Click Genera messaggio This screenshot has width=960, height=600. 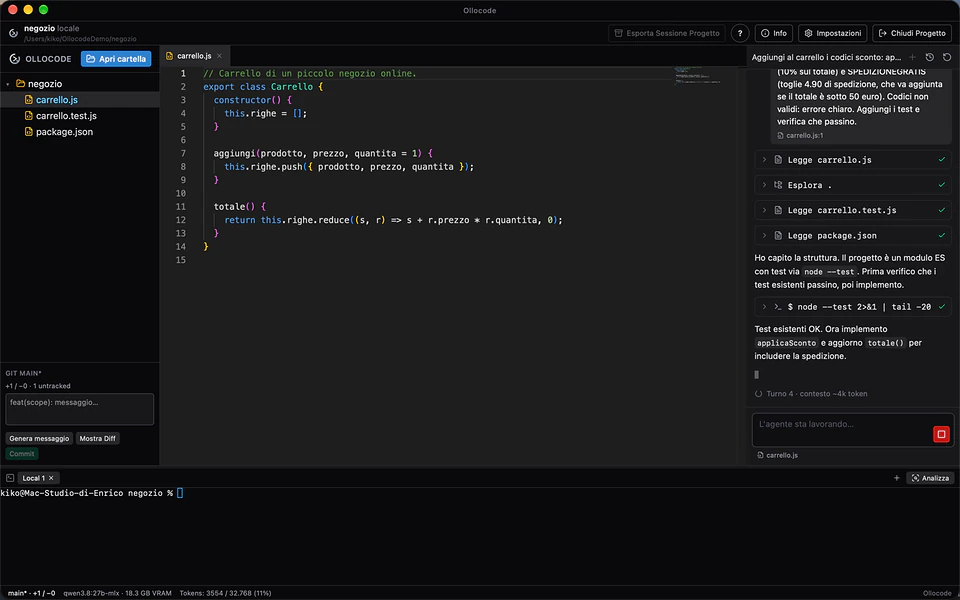tap(39, 438)
